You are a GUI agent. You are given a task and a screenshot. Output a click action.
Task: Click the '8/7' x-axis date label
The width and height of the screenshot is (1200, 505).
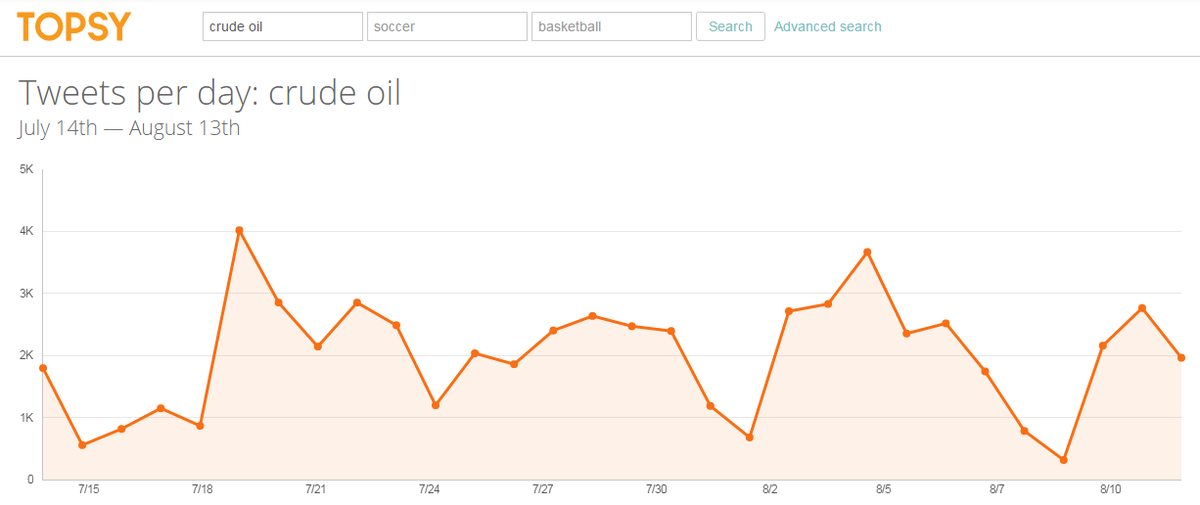click(997, 490)
